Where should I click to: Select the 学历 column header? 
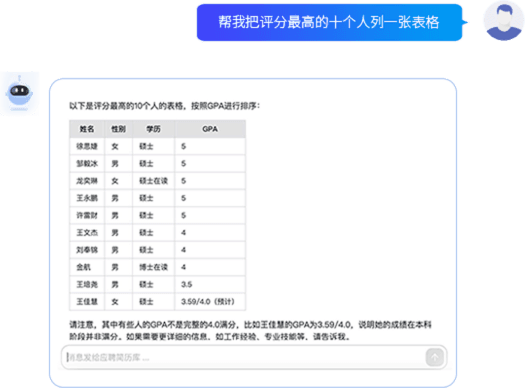[154, 129]
